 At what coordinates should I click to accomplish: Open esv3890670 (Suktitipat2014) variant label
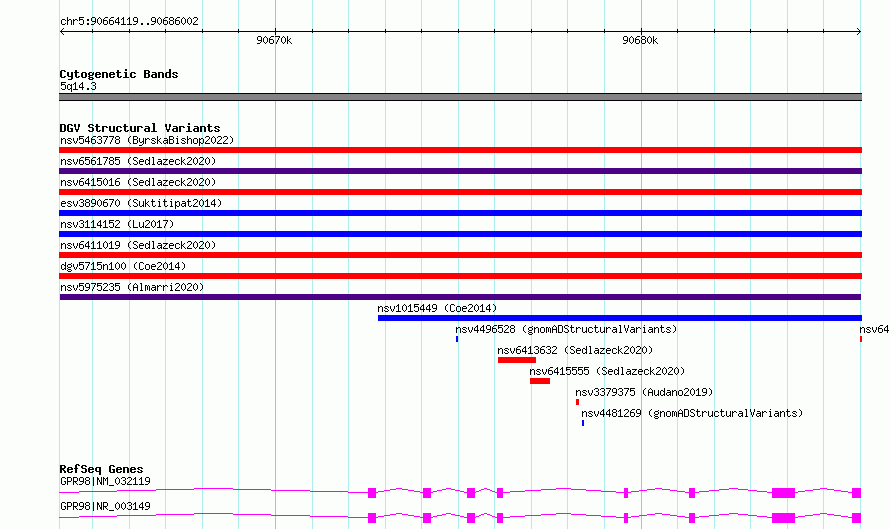coord(141,203)
